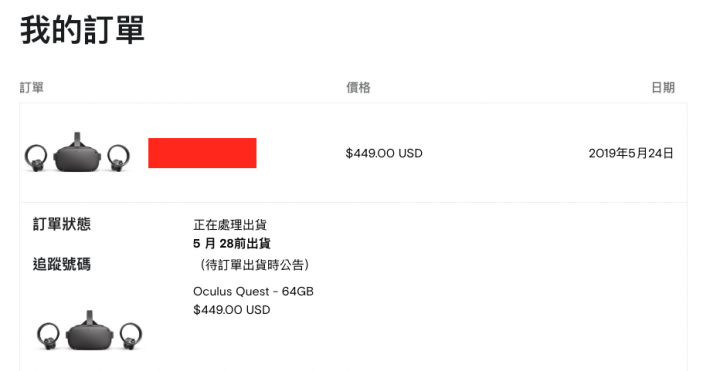The height and width of the screenshot is (371, 720).
Task: Click the 日期 column header
Action: click(663, 87)
